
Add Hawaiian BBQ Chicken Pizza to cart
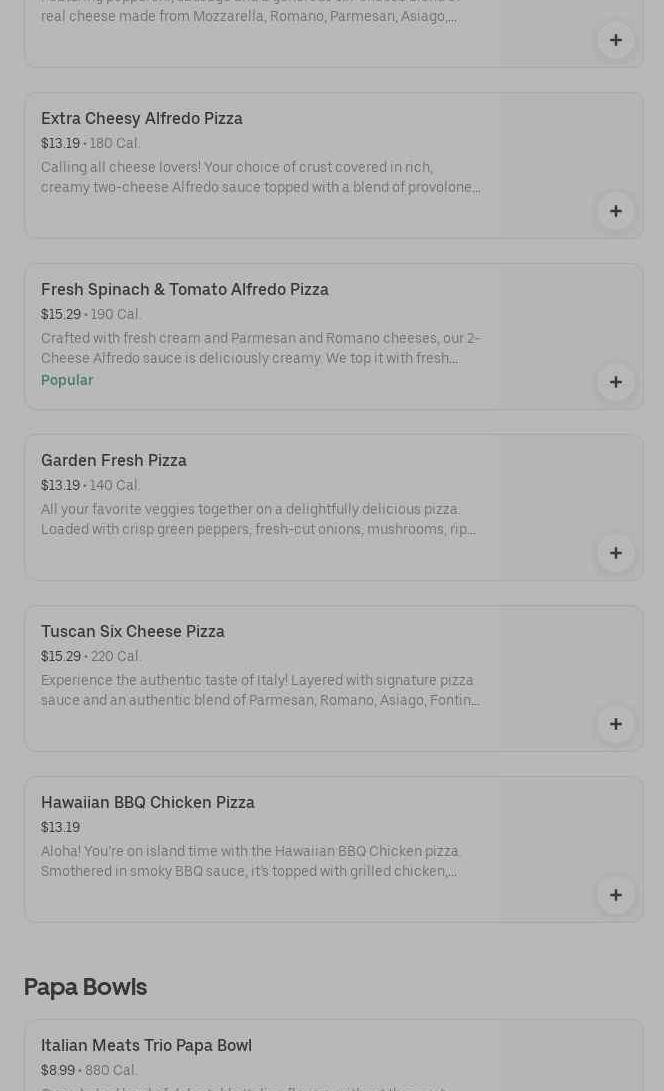615,895
